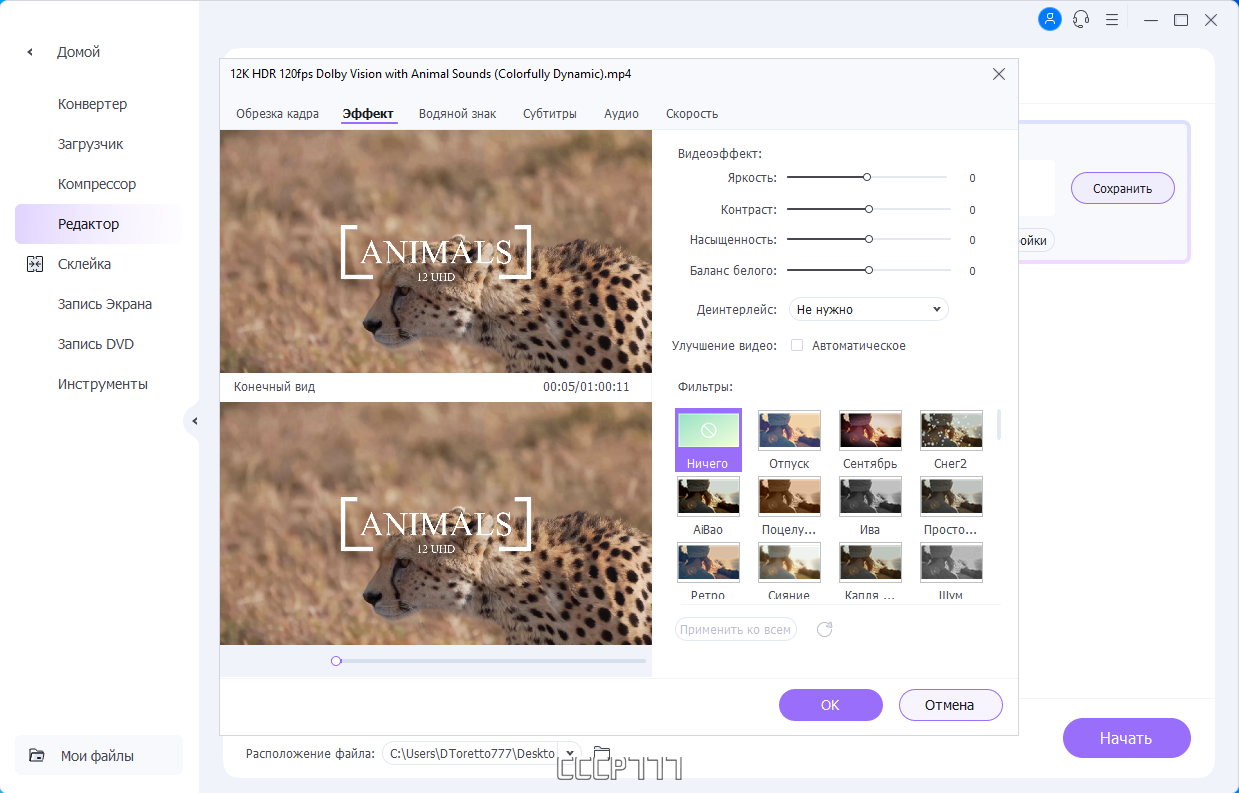Viewport: 1239px width, 793px height.
Task: Open Инструменты in the sidebar
Action: [x=103, y=384]
